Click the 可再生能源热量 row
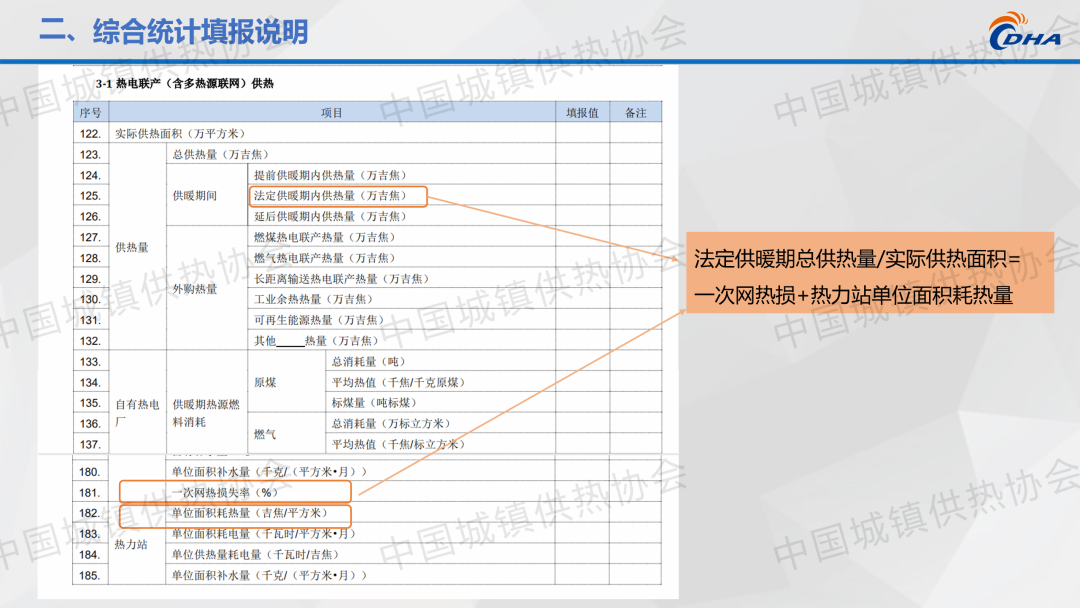The image size is (1080, 608). (318, 320)
